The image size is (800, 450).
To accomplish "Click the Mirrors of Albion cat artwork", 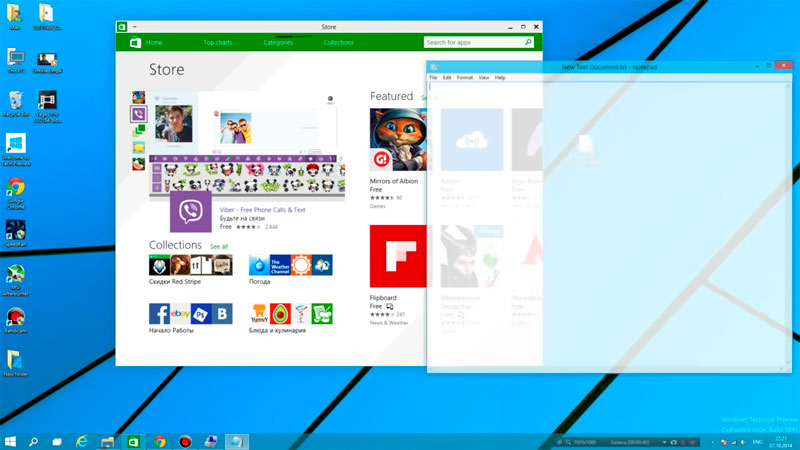I will [398, 139].
